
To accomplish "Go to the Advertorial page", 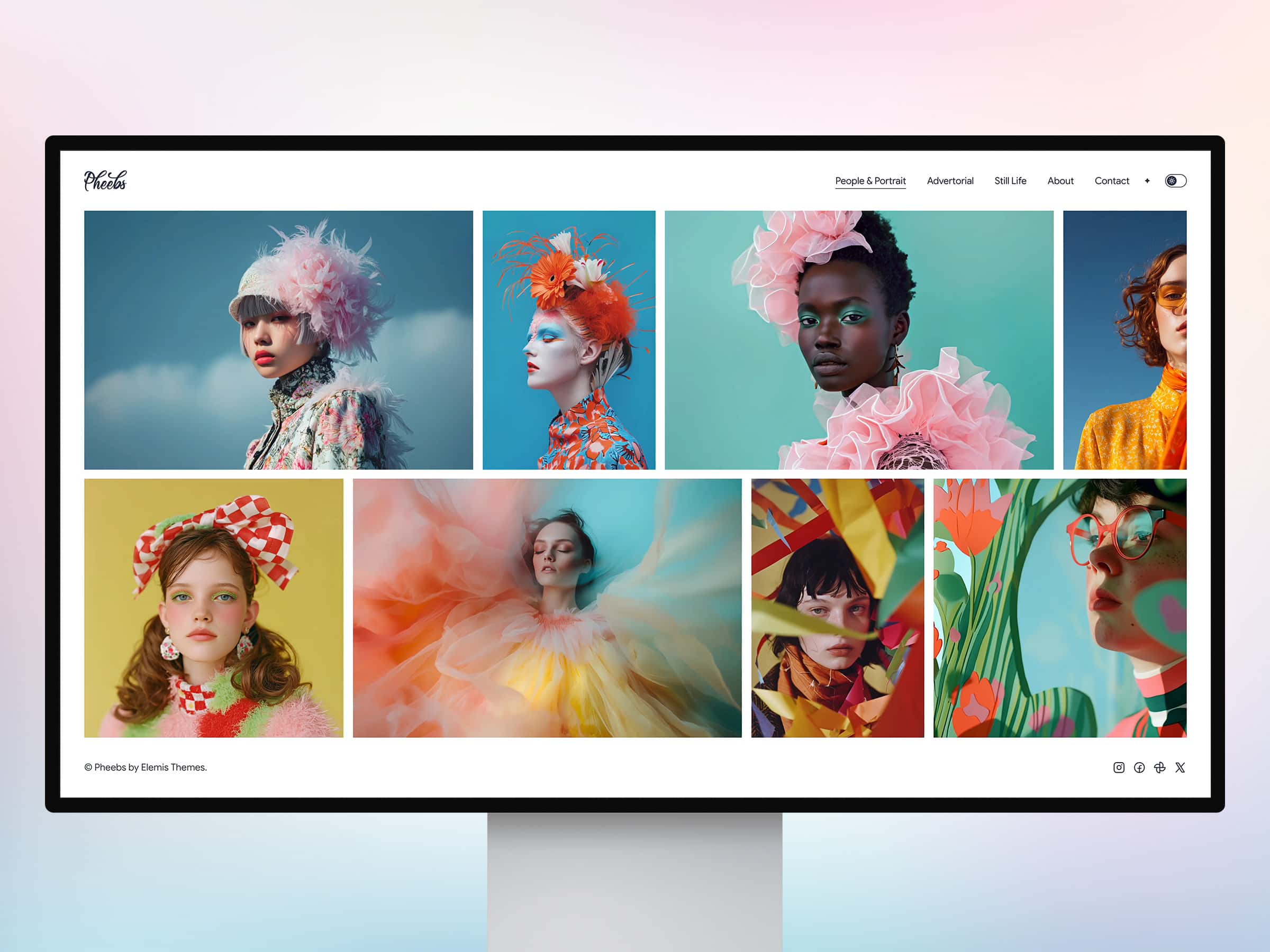I will coord(950,181).
